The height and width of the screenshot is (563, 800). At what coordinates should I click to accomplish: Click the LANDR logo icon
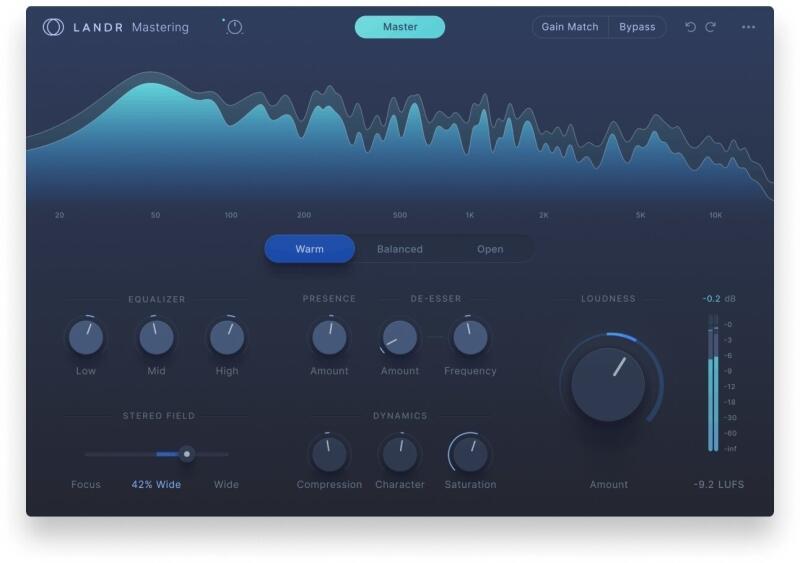tap(53, 27)
